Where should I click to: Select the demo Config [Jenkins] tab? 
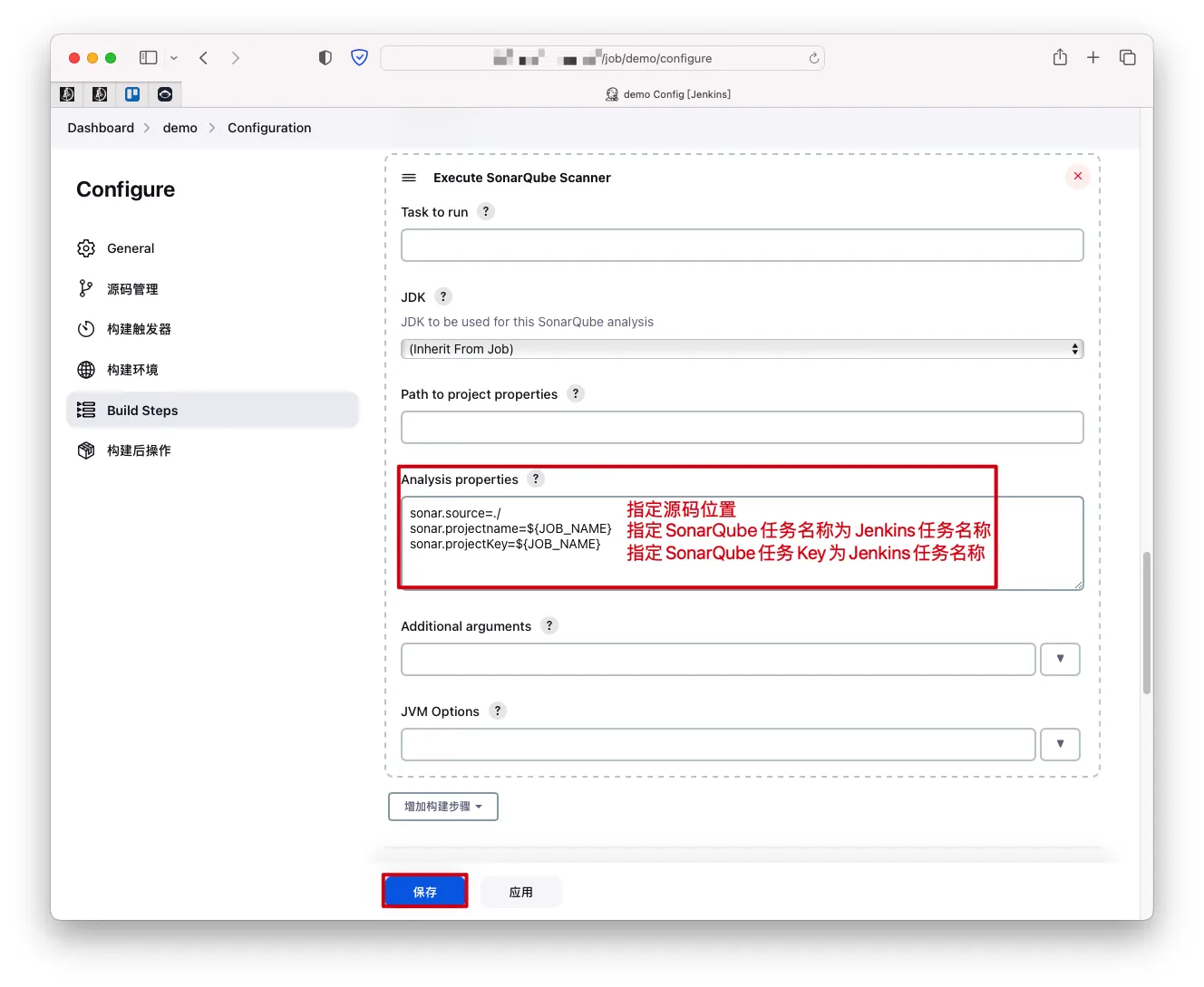(668, 94)
